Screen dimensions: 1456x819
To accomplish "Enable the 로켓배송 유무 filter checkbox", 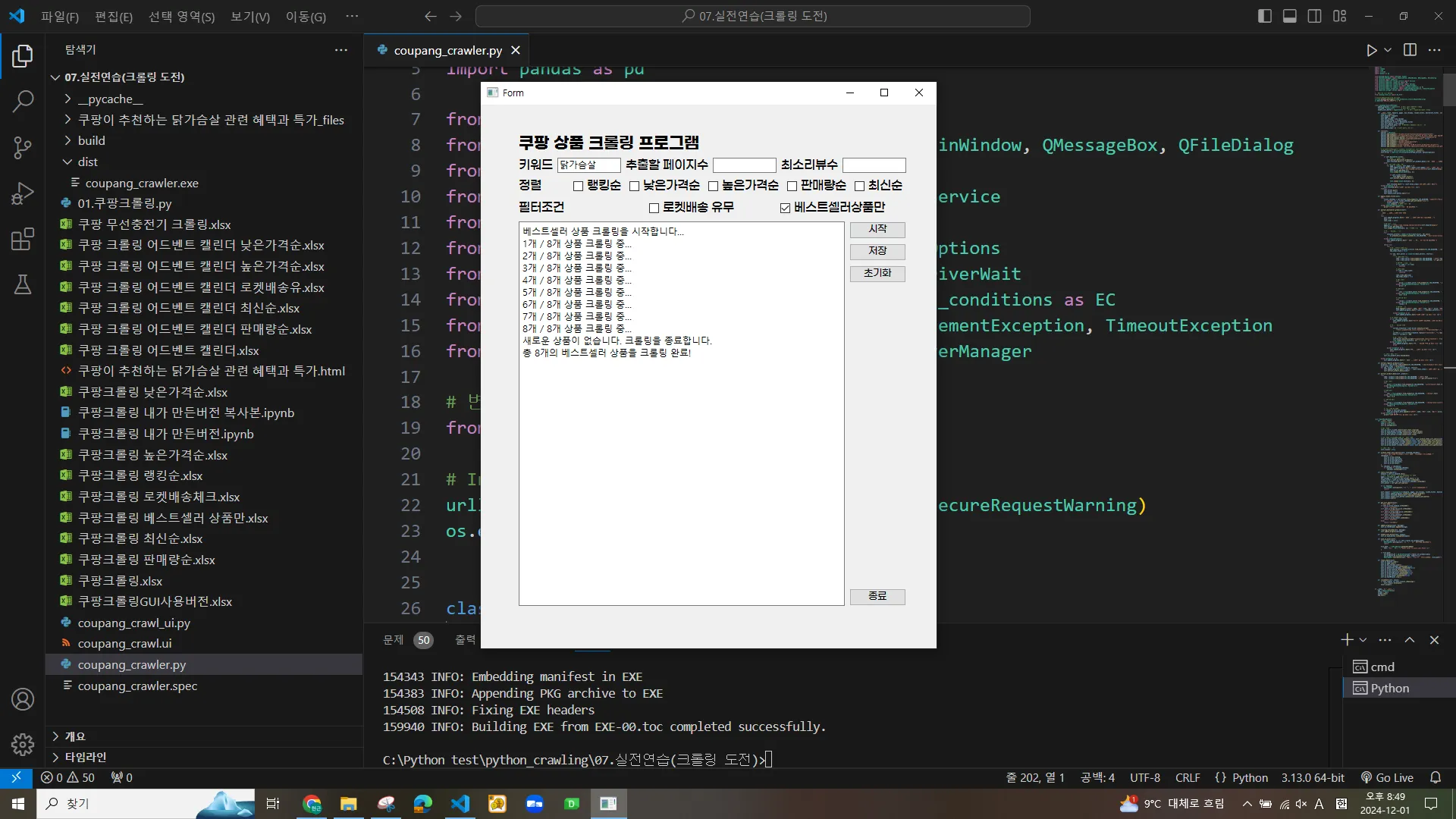I will point(654,208).
